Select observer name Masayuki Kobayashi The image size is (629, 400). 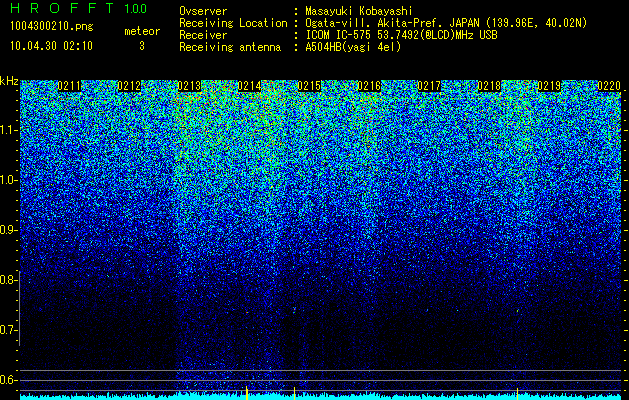point(359,11)
